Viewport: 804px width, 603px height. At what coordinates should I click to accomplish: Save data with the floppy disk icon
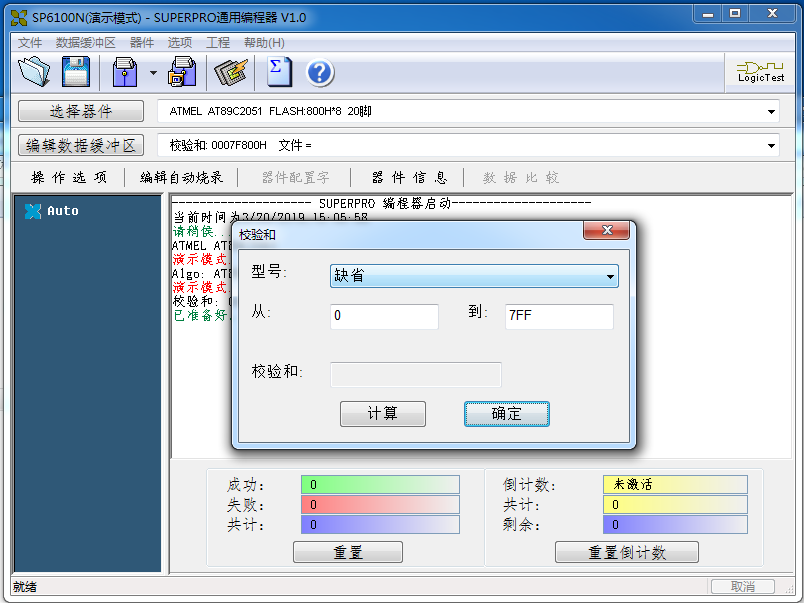coord(75,71)
